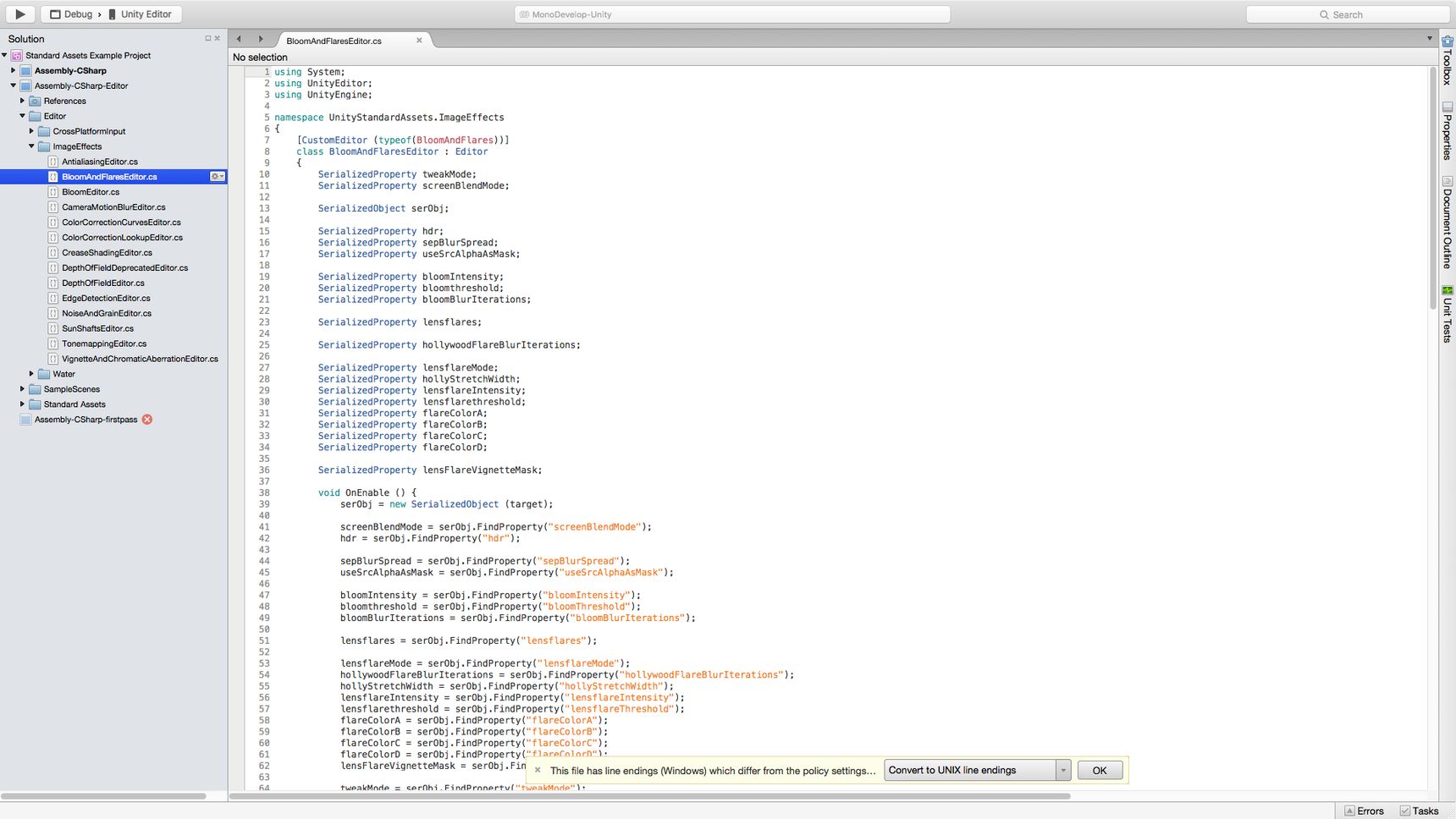Open VignetteAndChromaticAberrationEditor.cs file
This screenshot has width=1456, height=819.
pyautogui.click(x=140, y=360)
